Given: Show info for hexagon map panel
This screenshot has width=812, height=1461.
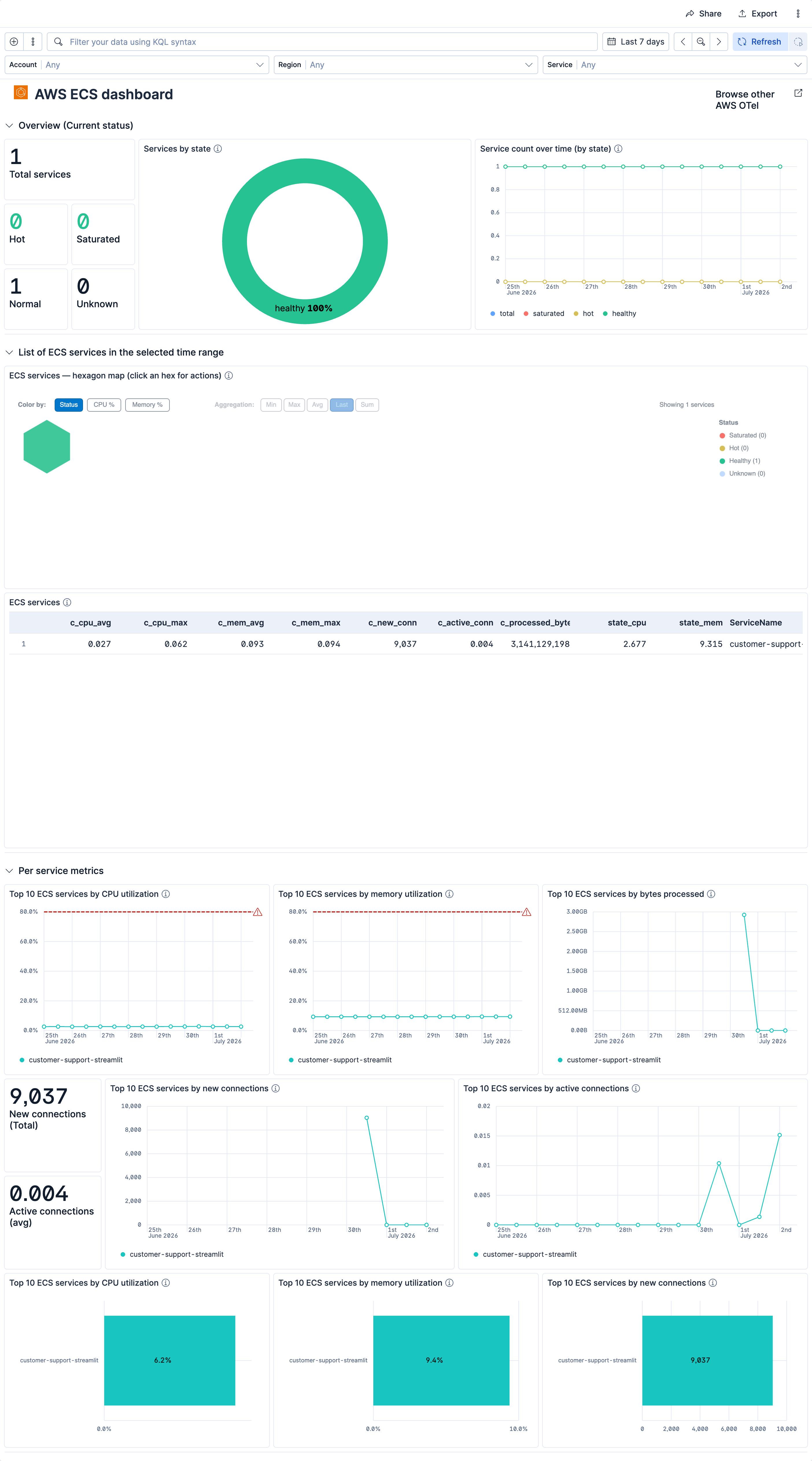Looking at the screenshot, I should [228, 376].
